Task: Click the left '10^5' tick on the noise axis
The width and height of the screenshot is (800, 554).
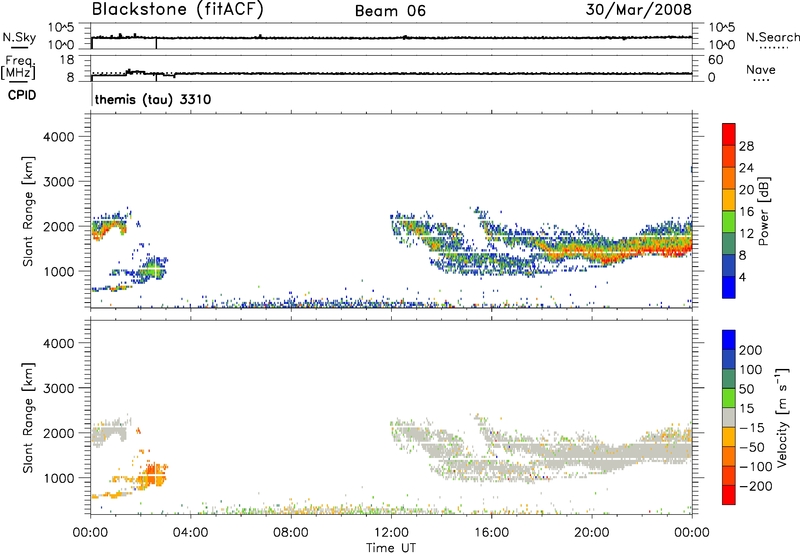Action: click(61, 28)
